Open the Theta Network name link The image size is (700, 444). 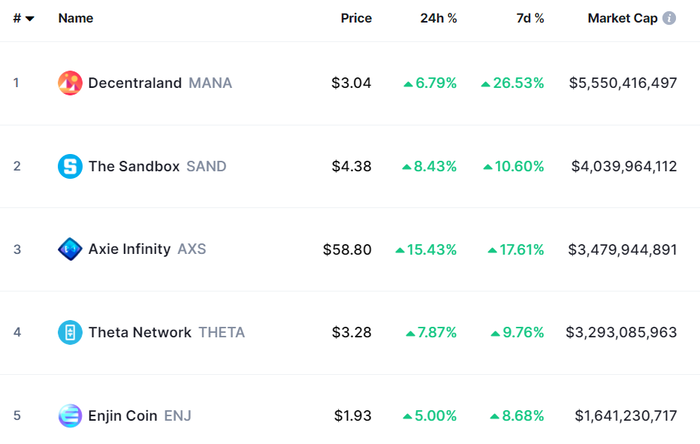[x=140, y=332]
